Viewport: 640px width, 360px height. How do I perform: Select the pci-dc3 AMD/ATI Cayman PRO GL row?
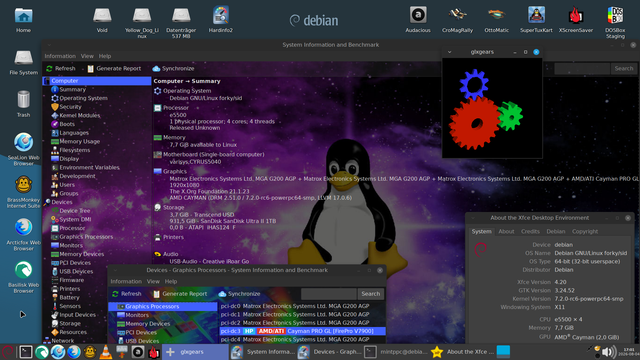pos(302,331)
